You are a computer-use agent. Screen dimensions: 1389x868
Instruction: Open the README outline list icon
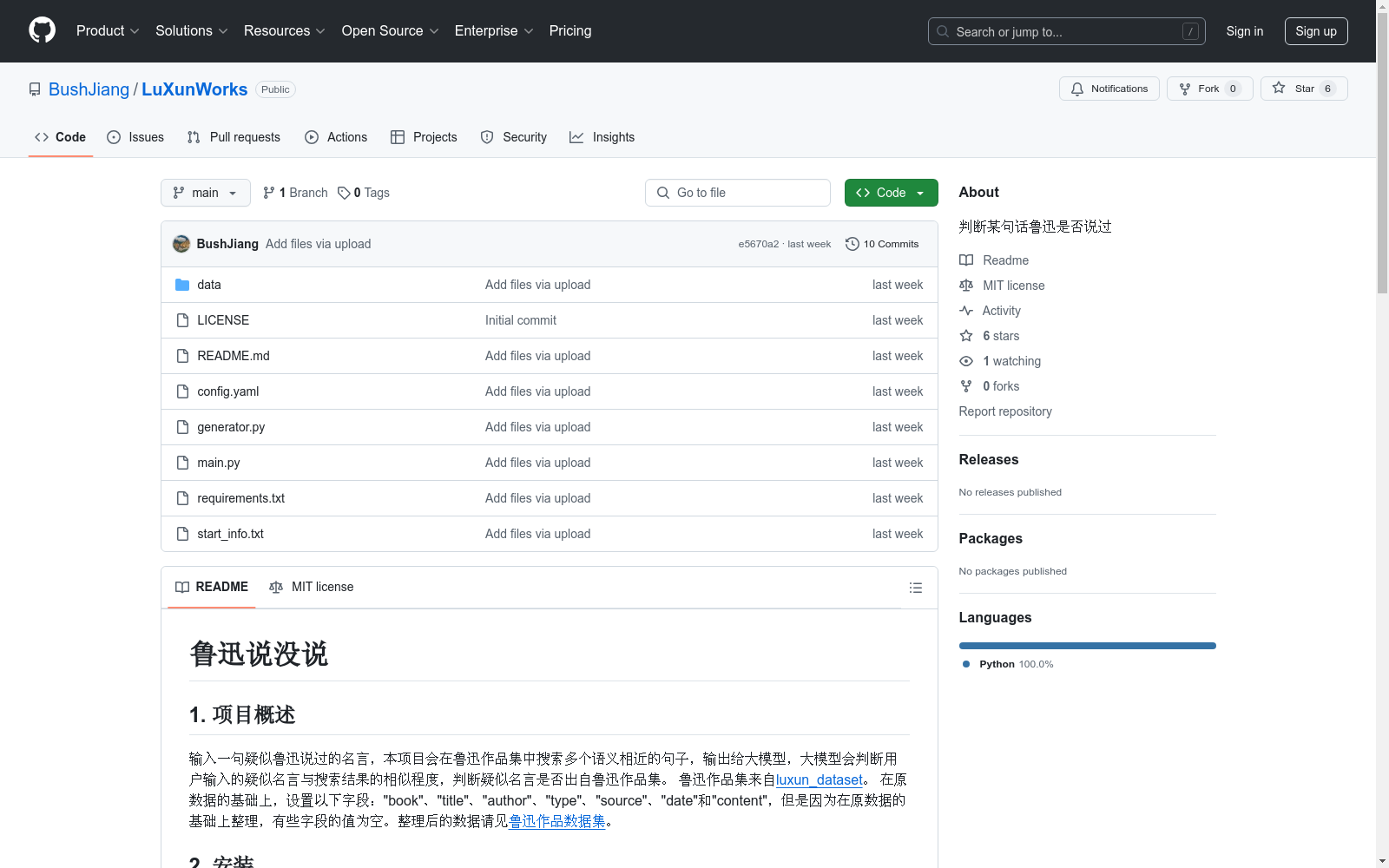[915, 588]
